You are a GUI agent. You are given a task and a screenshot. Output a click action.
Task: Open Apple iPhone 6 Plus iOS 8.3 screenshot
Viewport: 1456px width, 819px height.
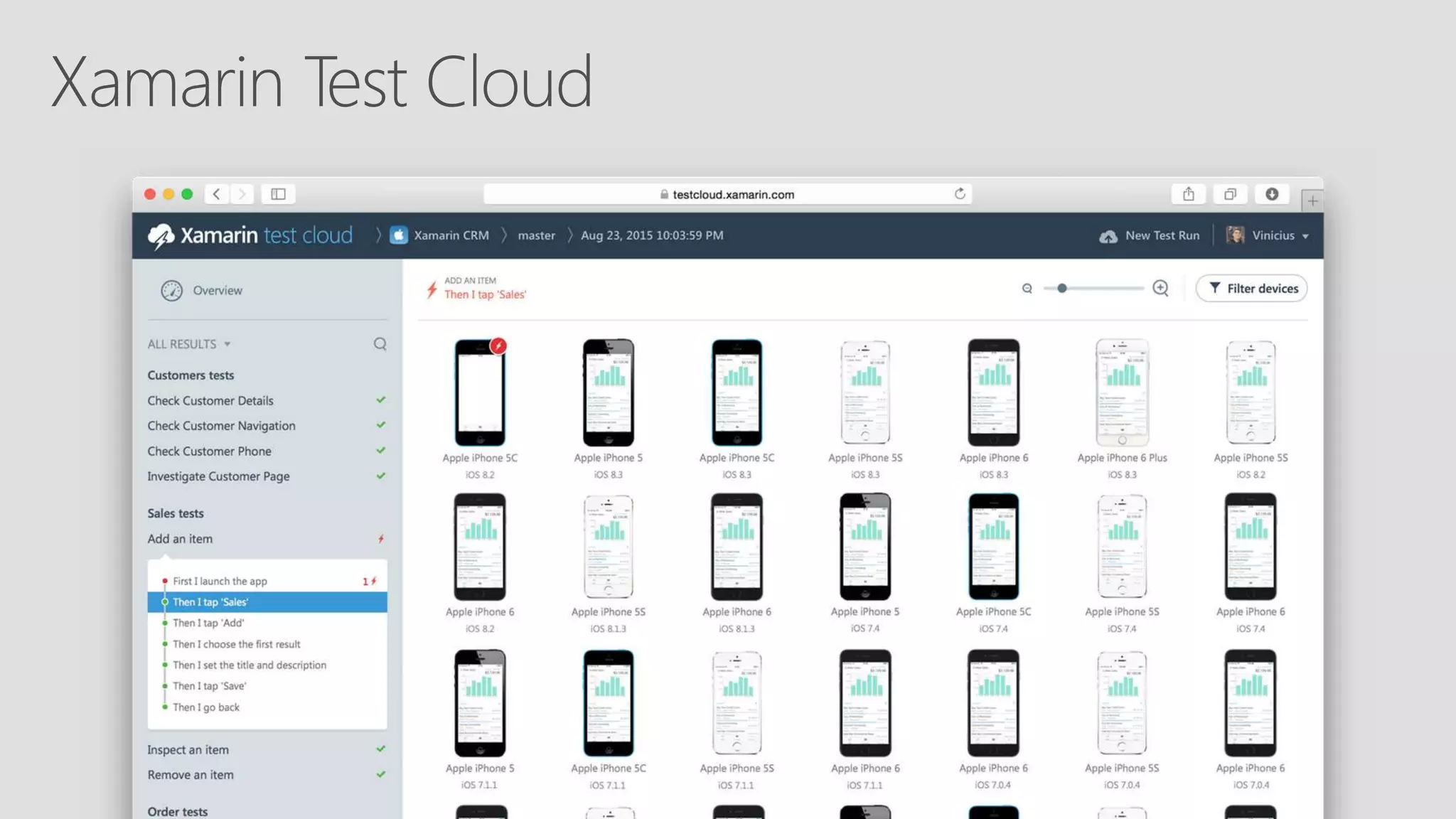[1122, 392]
